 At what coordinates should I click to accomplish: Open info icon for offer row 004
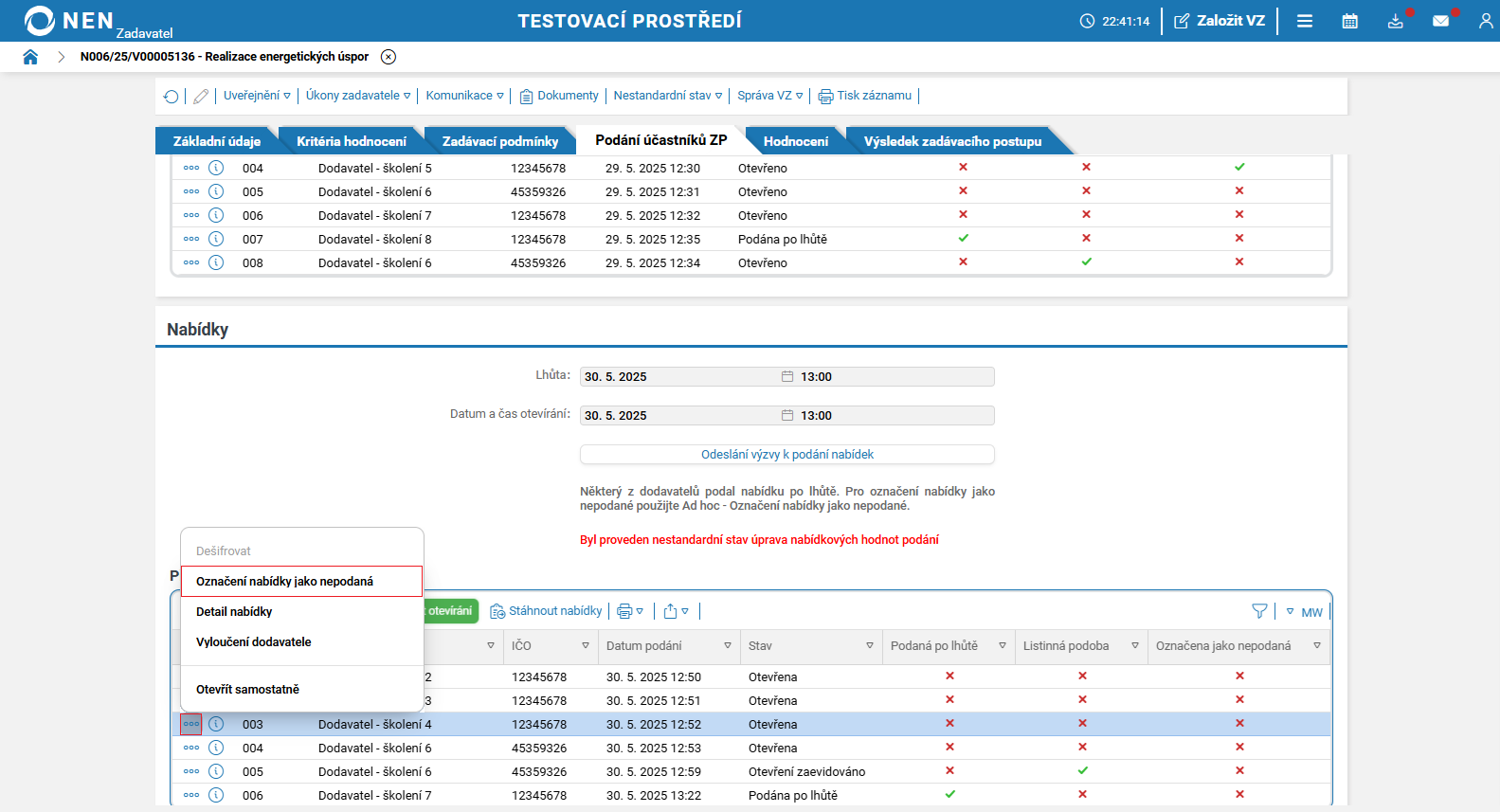[216, 749]
